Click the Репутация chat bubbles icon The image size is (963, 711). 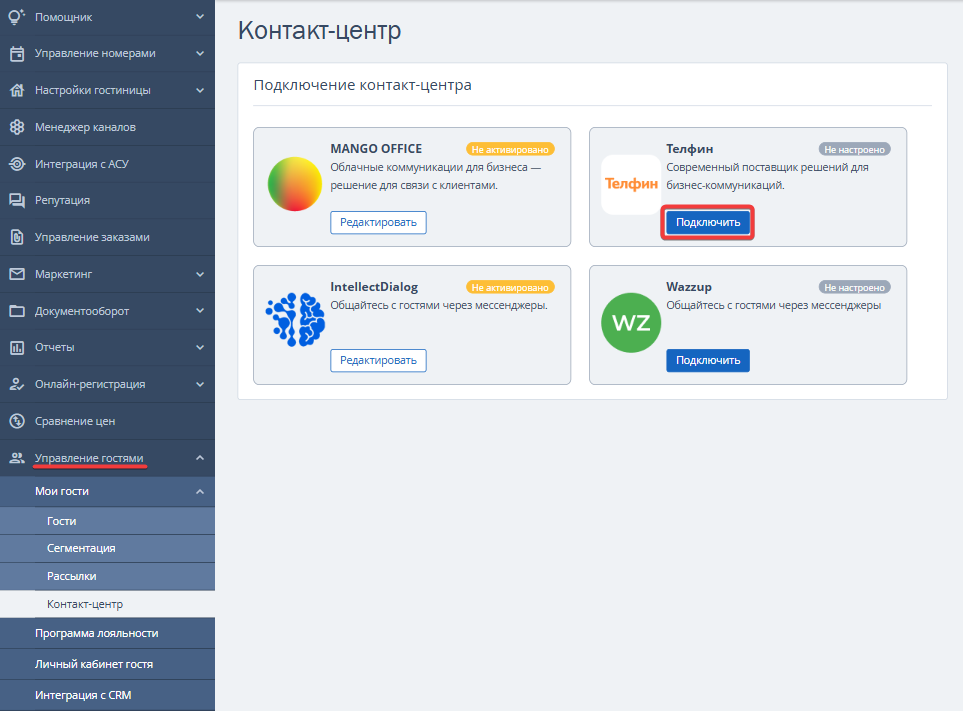[16, 200]
